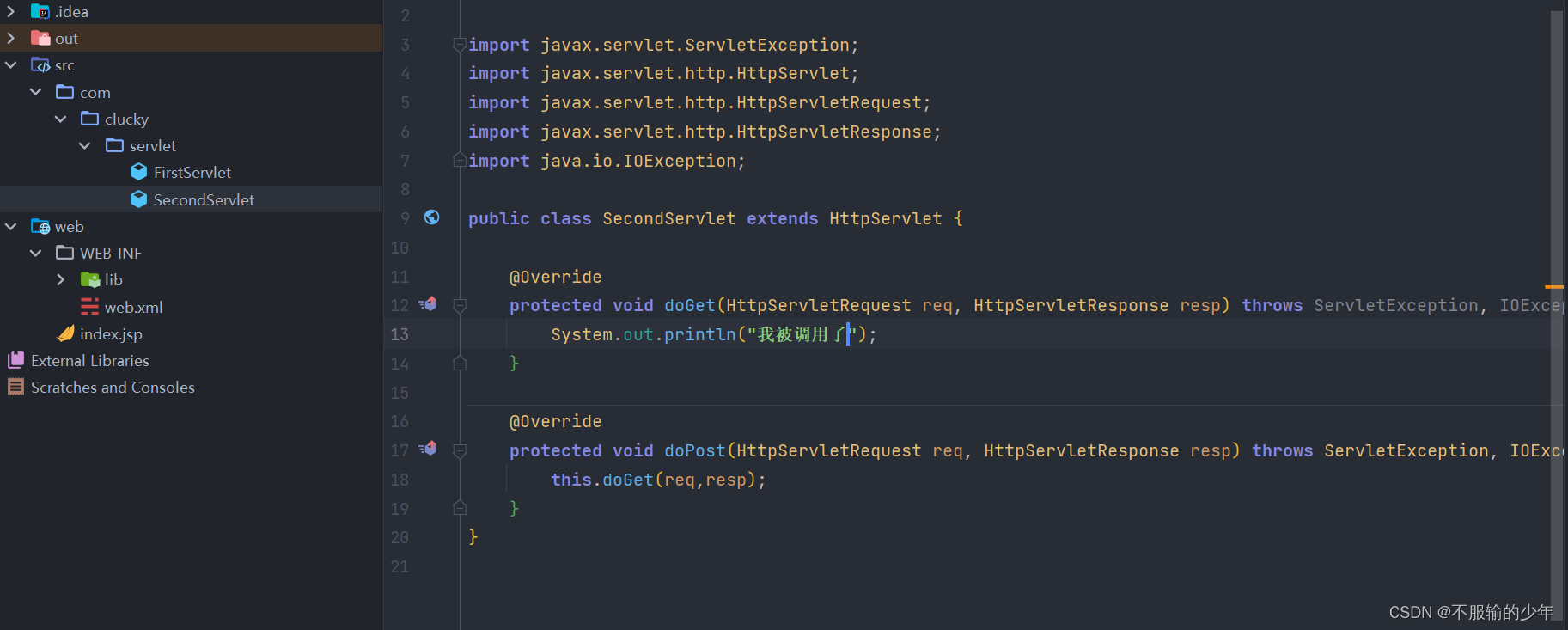The width and height of the screenshot is (1568, 630).
Task: Select the FirstServlet class icon
Action: 139,172
